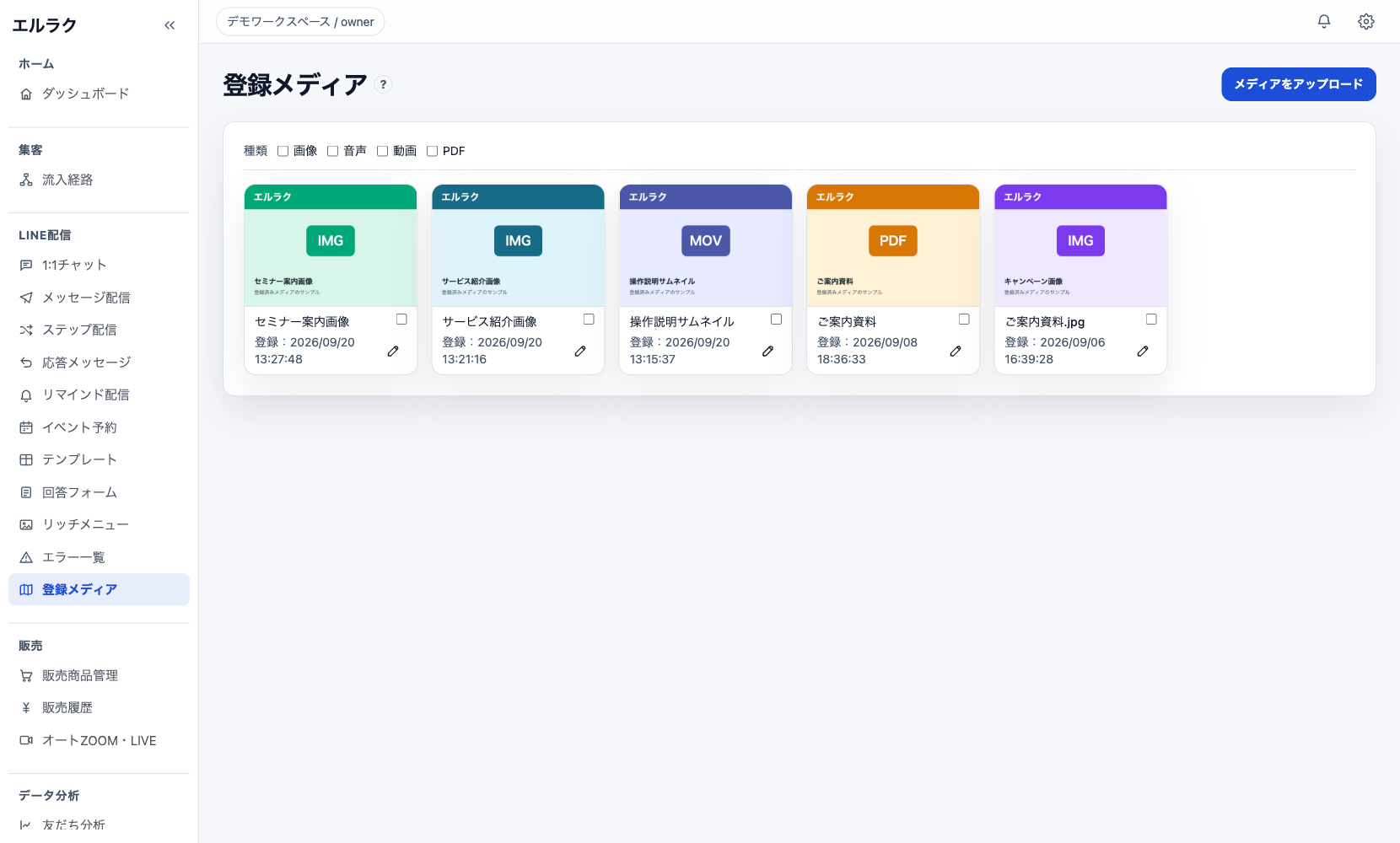Open オートZOOM・LIVE link

99,740
